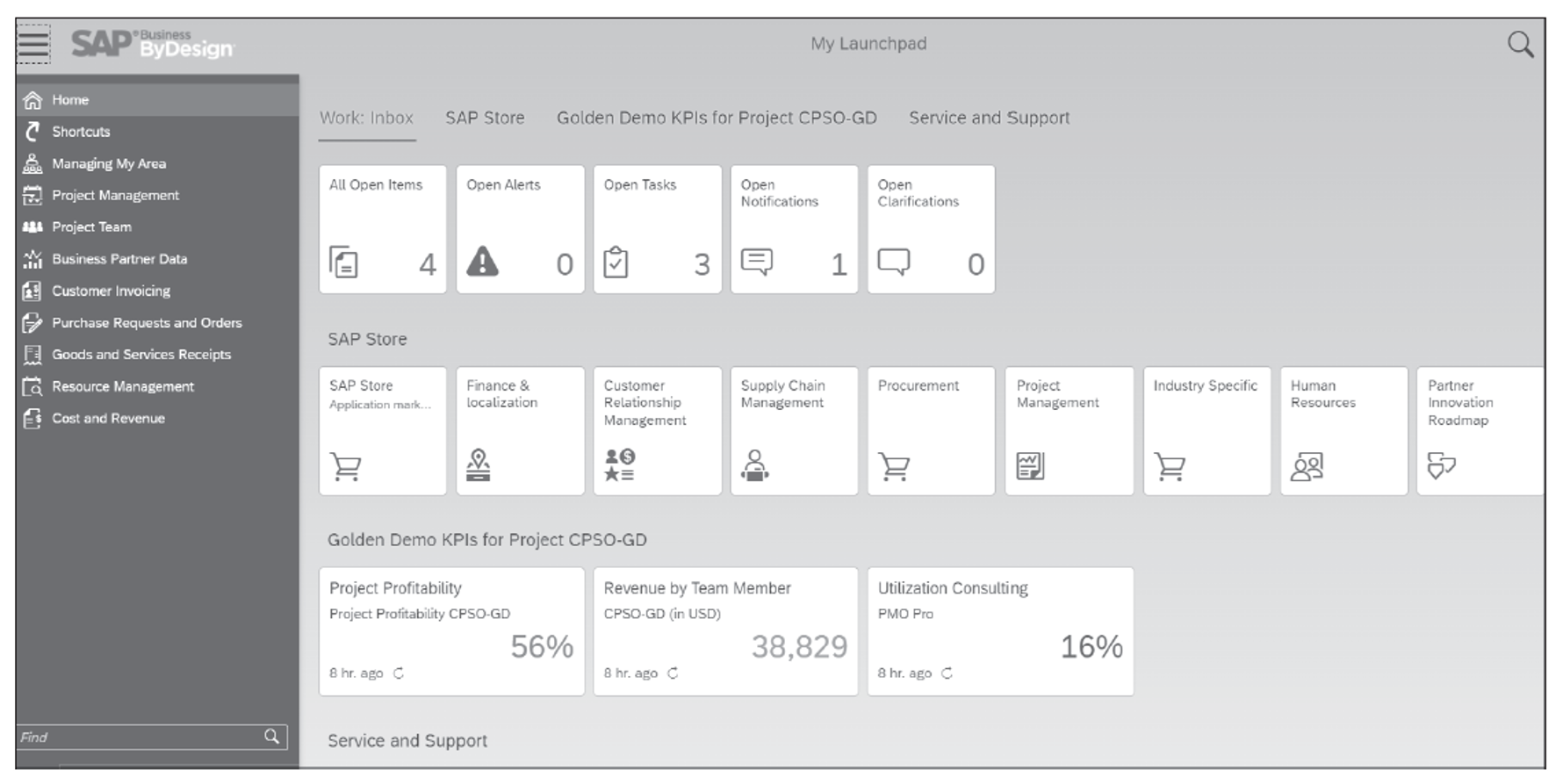The height and width of the screenshot is (784, 1563).
Task: Click the message icon on Open Notifications
Action: point(757,261)
